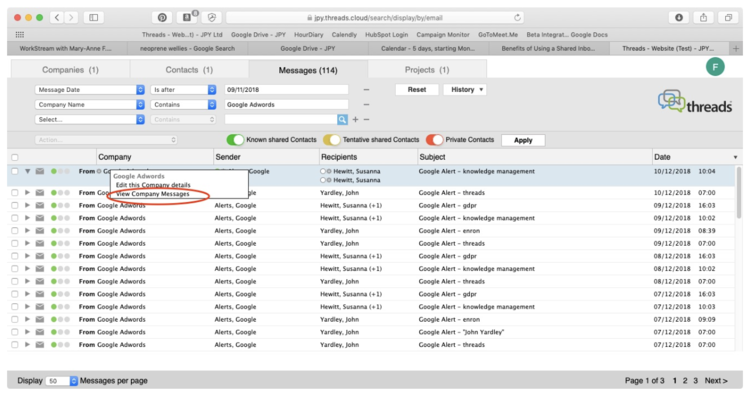Open the favorites grid icon
The height and width of the screenshot is (397, 750).
[x=20, y=34]
